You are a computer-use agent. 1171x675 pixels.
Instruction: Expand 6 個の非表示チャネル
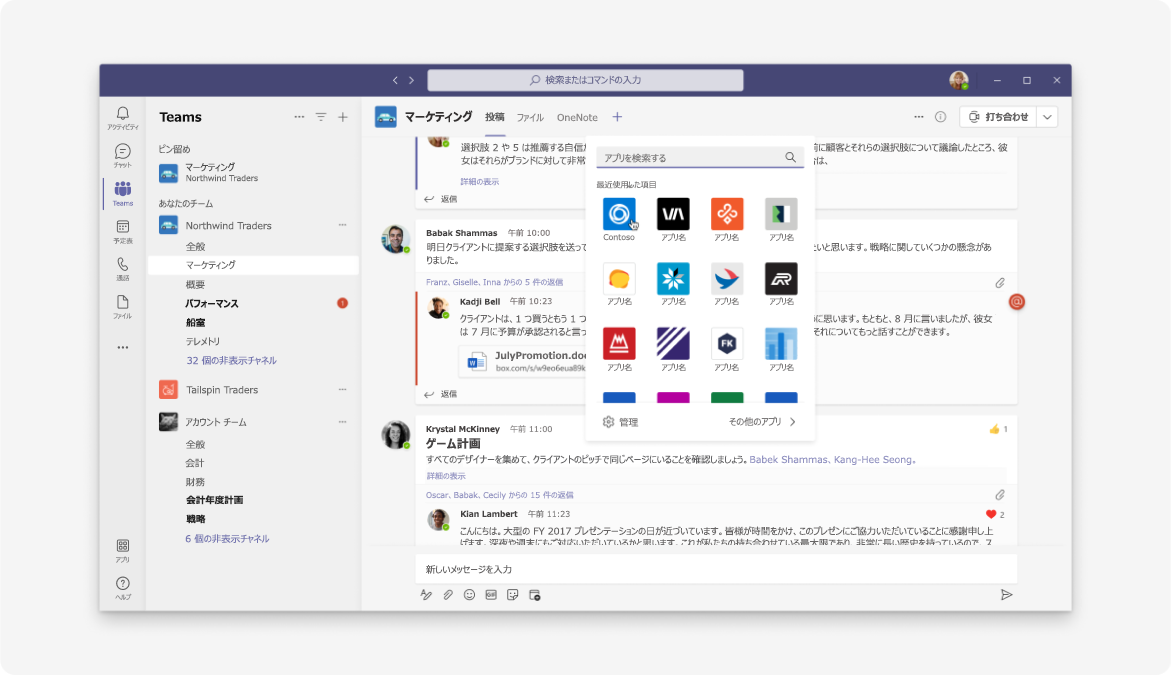coord(227,538)
